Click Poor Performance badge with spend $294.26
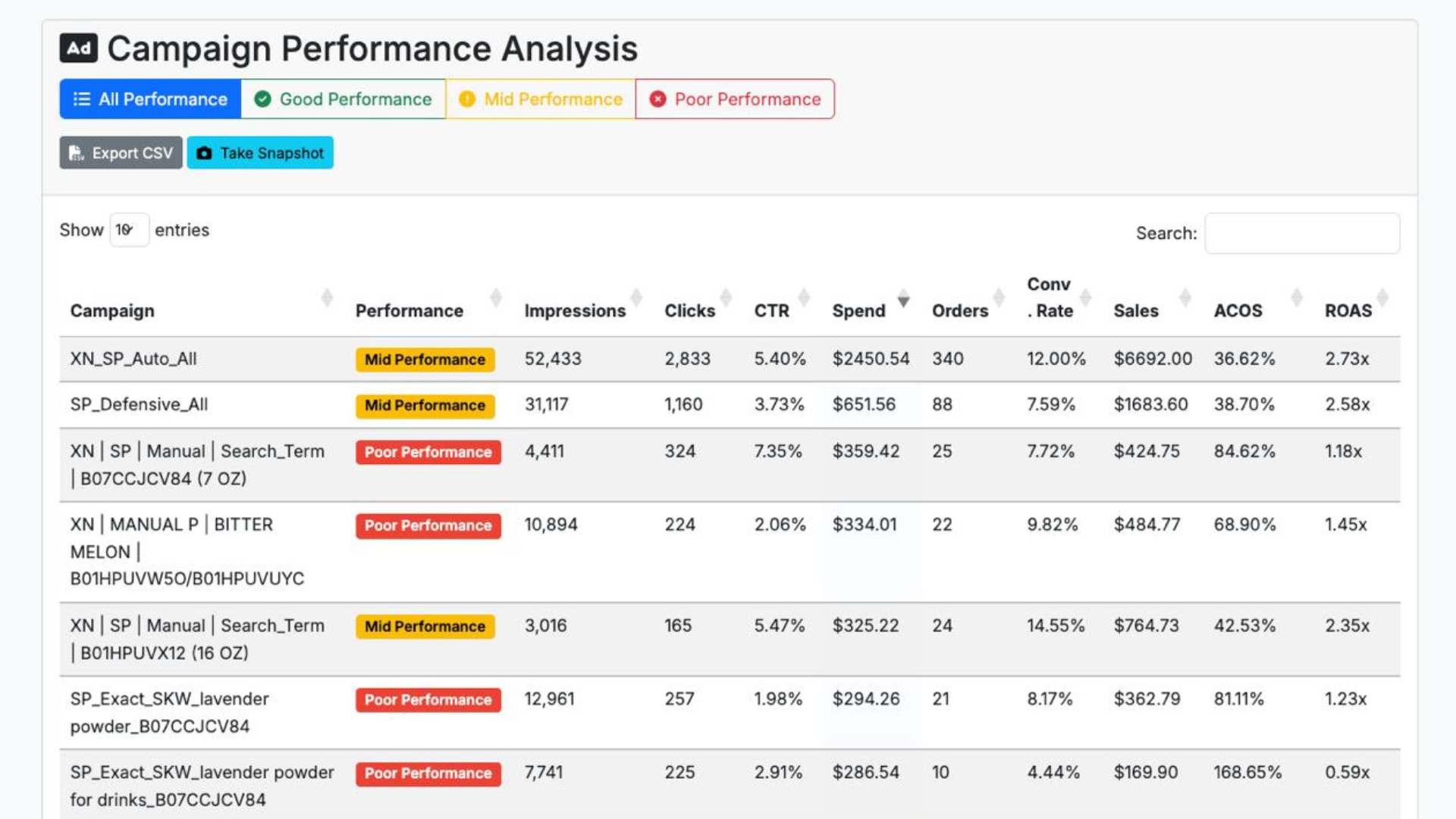This screenshot has width=1456, height=819. 428,700
